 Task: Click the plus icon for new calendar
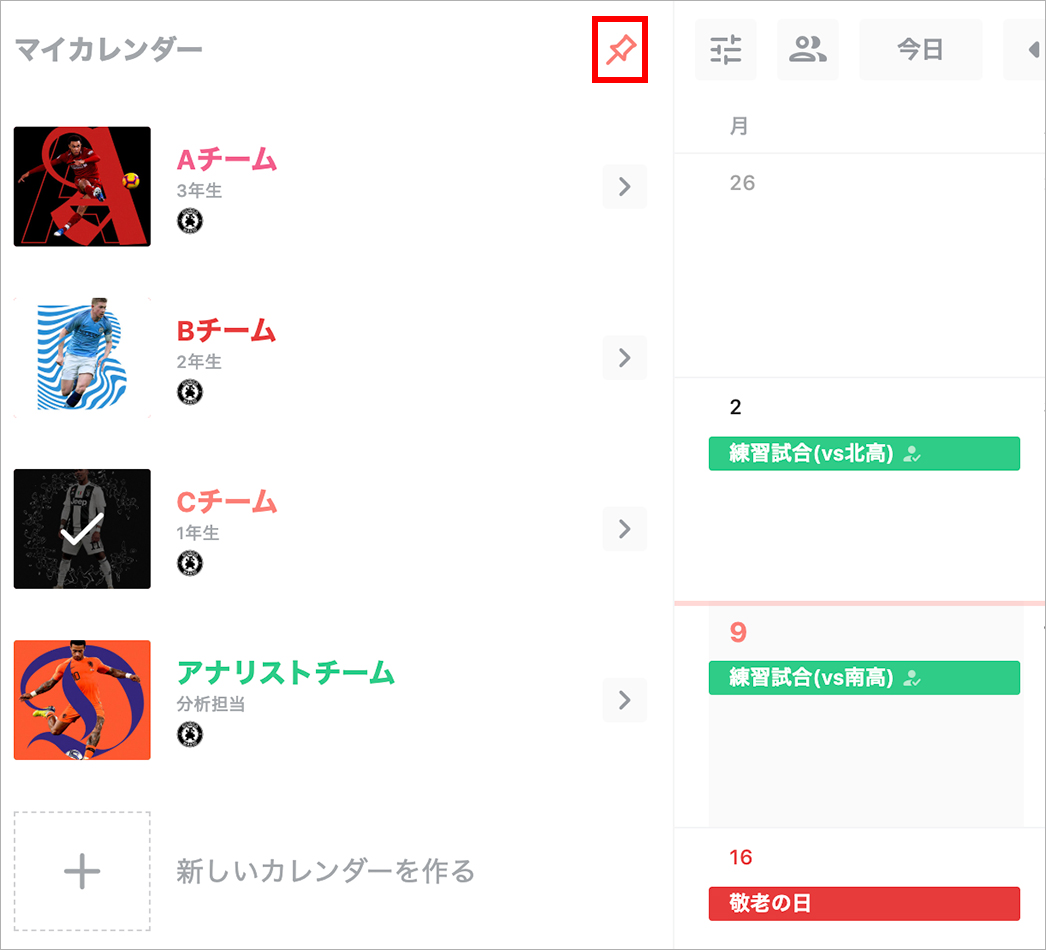tap(82, 871)
